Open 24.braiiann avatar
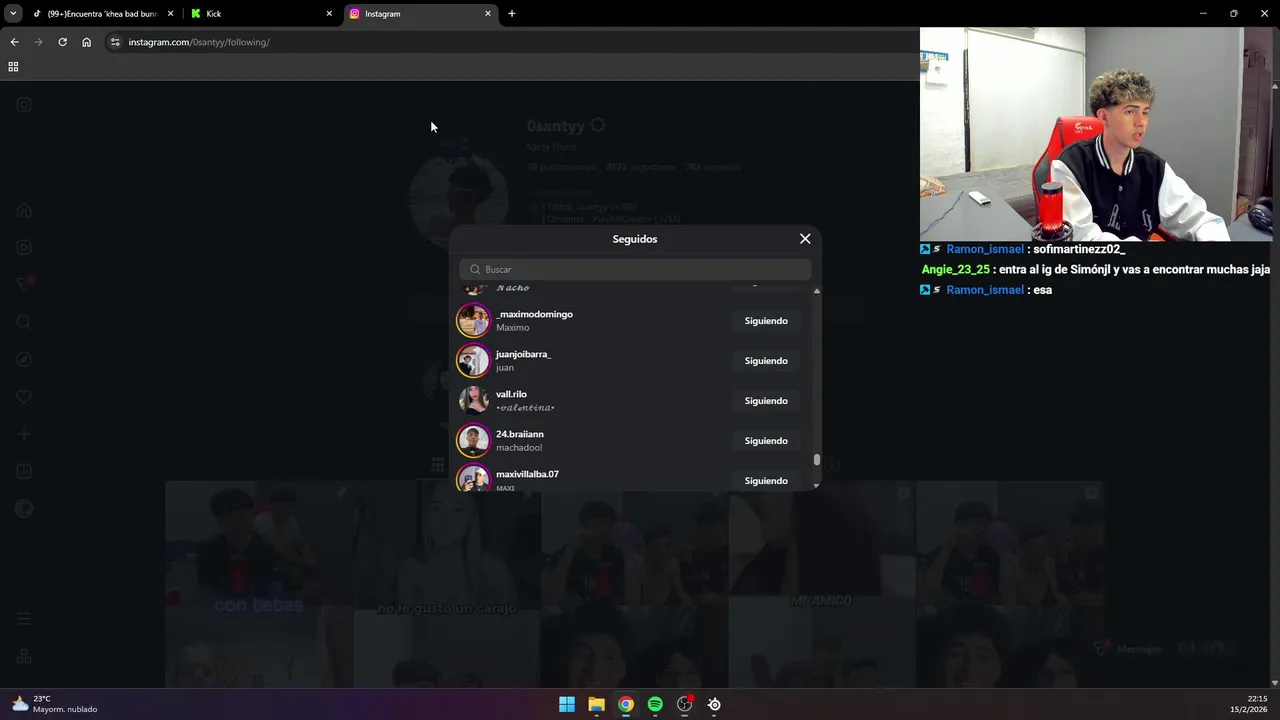Screen dimensions: 1280x720 coord(473,440)
